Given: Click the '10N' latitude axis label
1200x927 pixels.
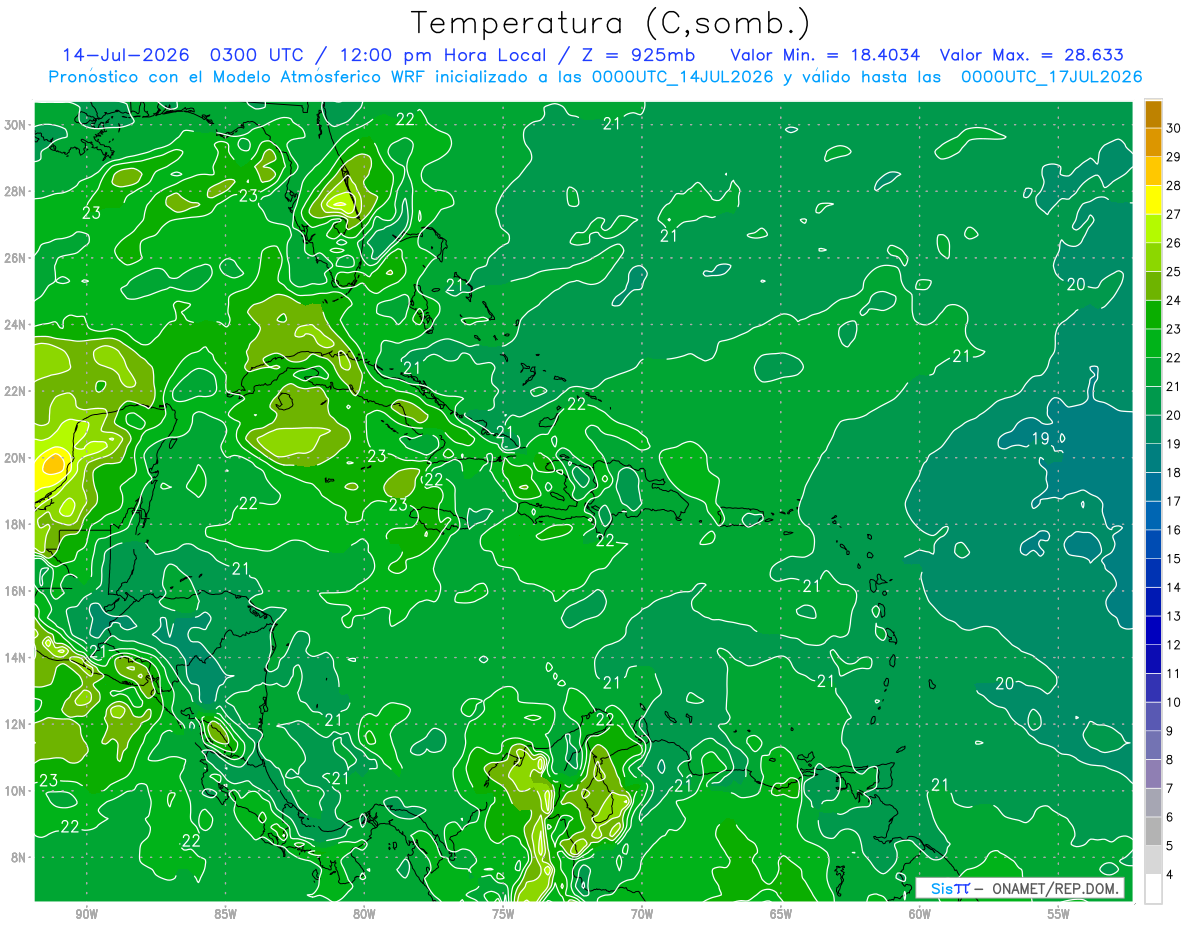Looking at the screenshot, I should click(x=15, y=790).
